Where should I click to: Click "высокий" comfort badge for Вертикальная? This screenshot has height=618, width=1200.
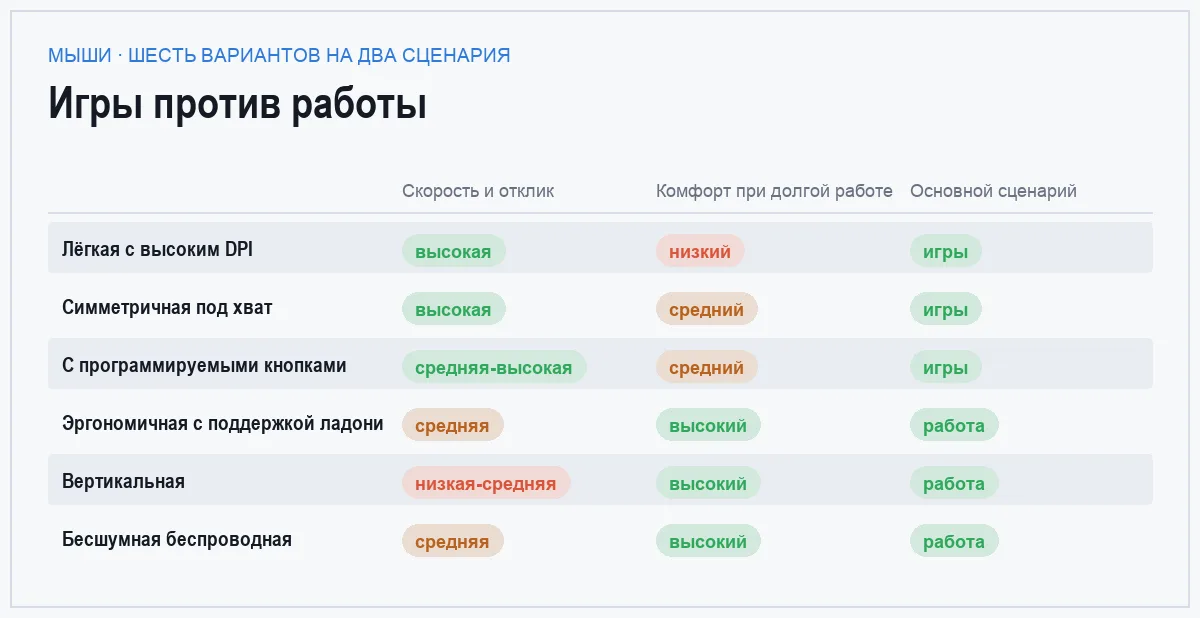click(x=708, y=483)
